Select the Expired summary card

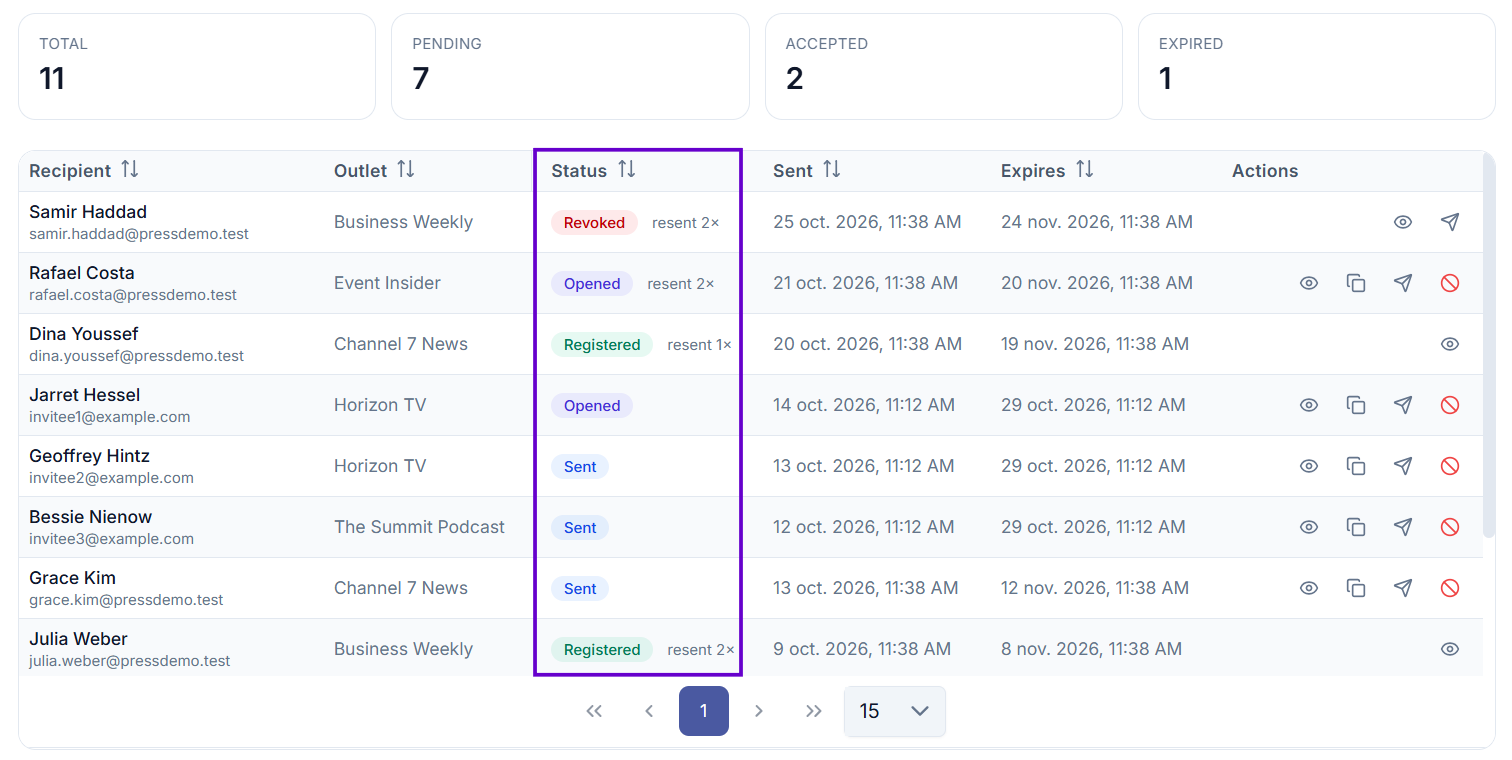1316,66
